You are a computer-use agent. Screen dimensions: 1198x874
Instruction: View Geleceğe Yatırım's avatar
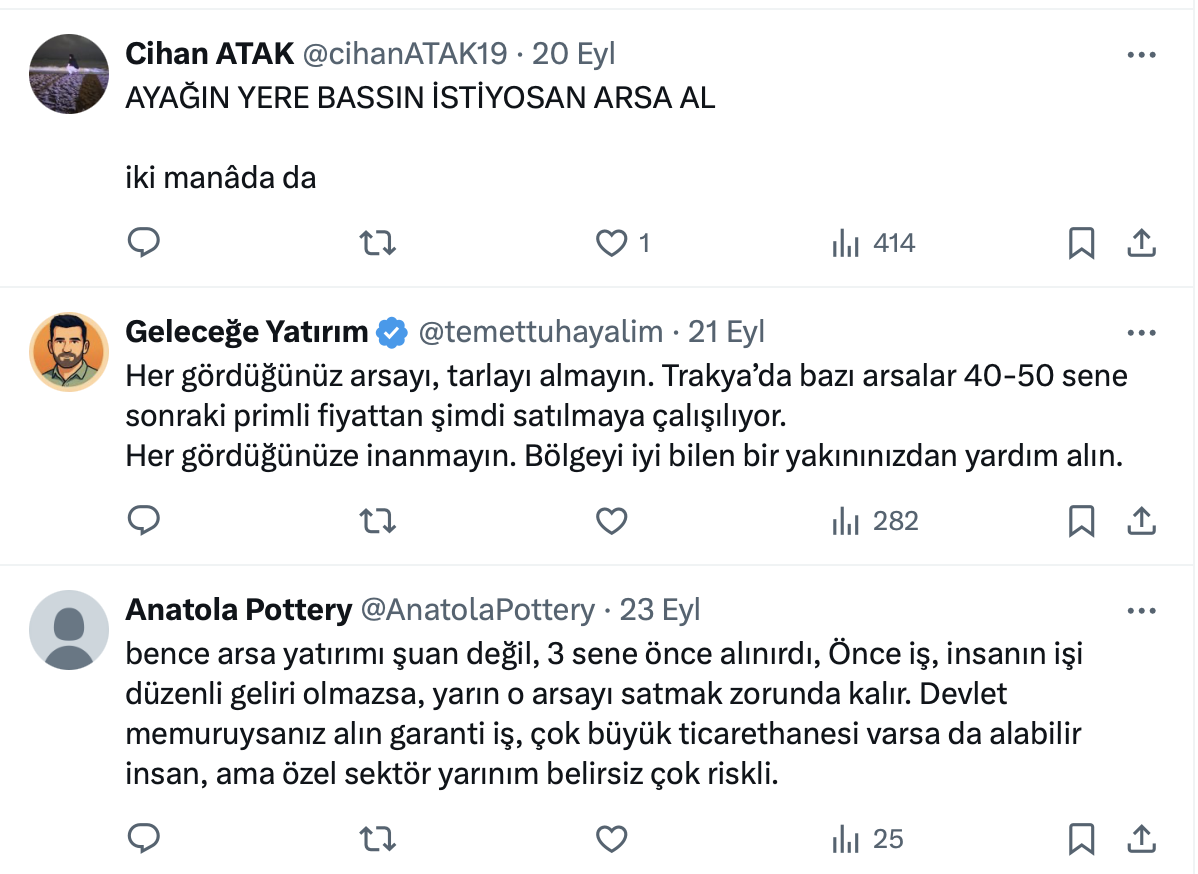(69, 351)
